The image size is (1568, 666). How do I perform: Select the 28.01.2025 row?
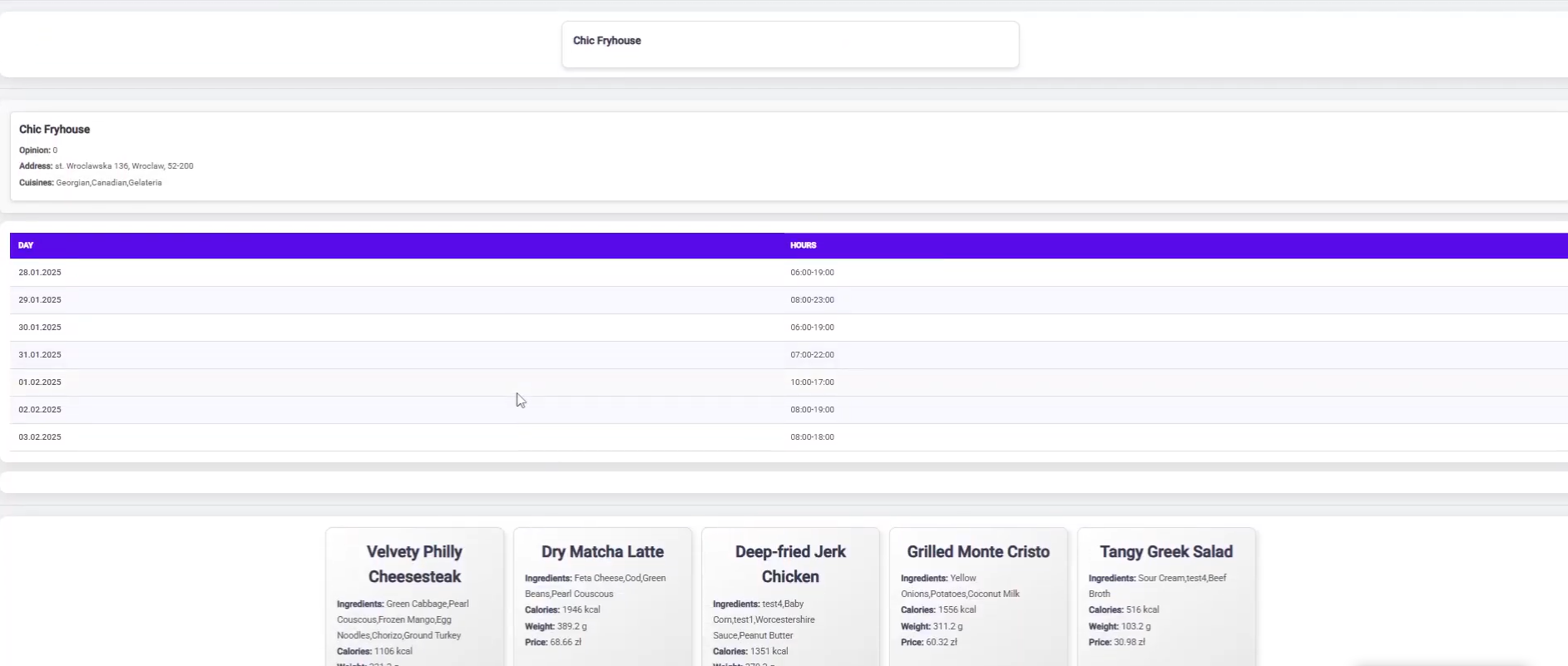click(40, 273)
